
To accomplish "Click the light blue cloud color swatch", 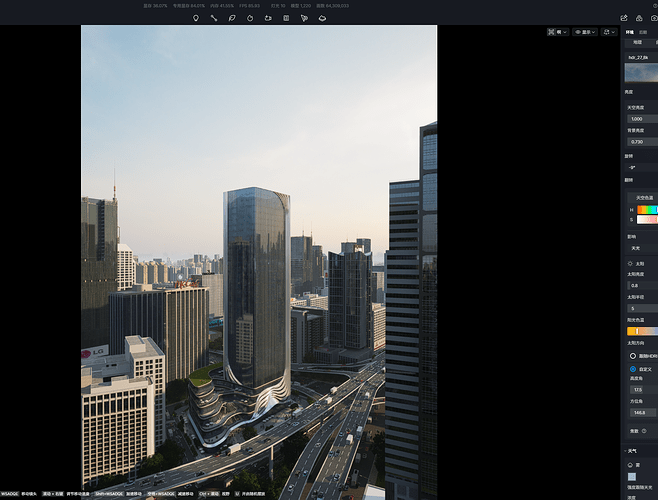I will tap(632, 476).
